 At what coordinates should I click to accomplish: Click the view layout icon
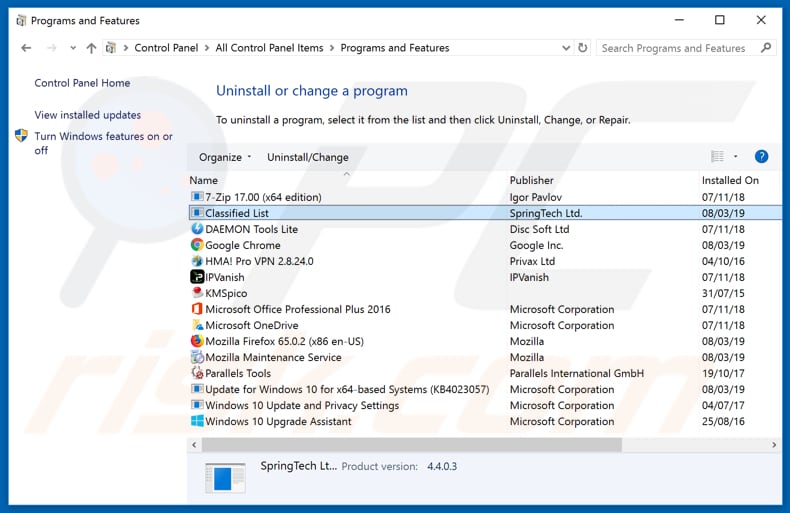click(717, 157)
